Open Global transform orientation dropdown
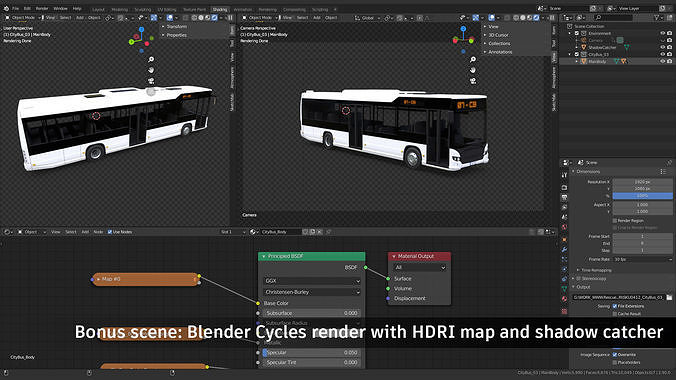 [367, 18]
